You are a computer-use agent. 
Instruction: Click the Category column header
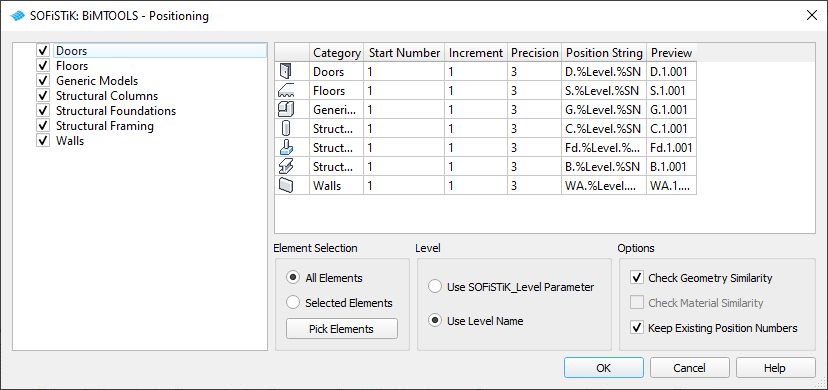pos(336,53)
